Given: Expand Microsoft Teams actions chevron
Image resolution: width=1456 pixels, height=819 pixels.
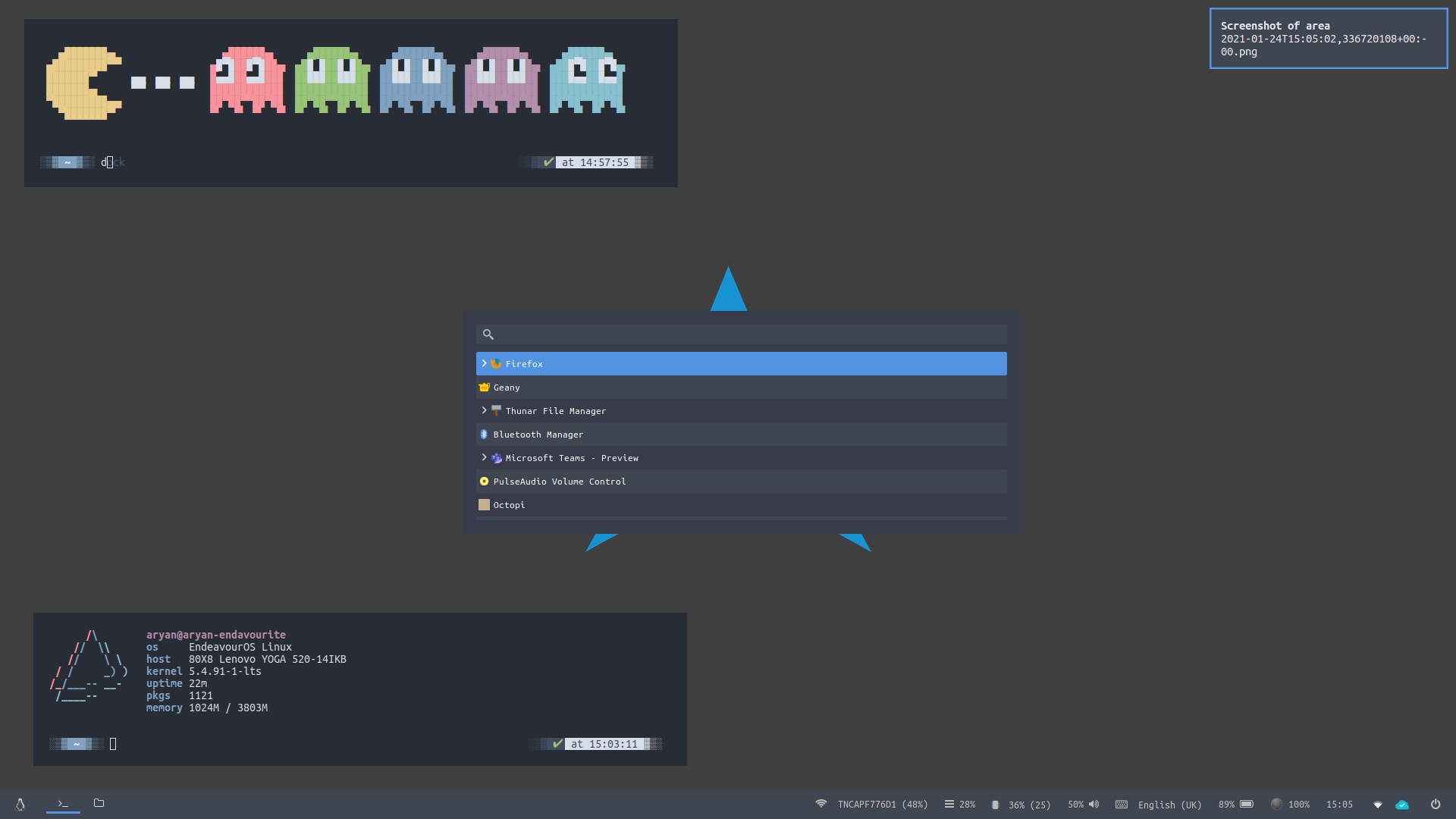Looking at the screenshot, I should (x=484, y=457).
